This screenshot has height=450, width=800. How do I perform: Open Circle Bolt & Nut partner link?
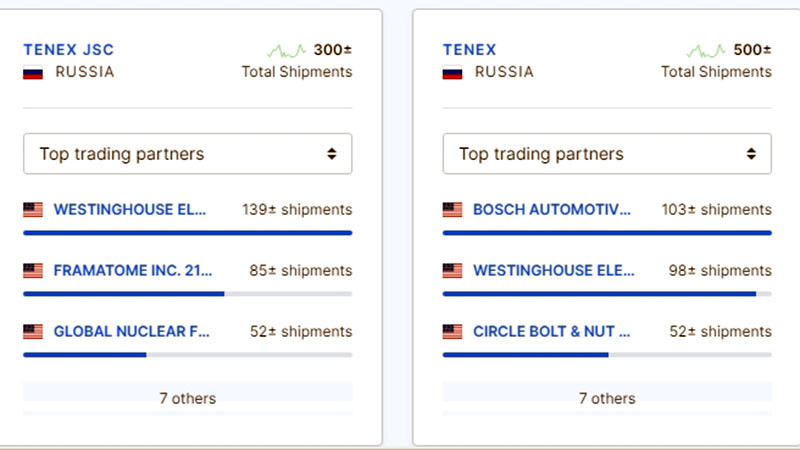[552, 332]
